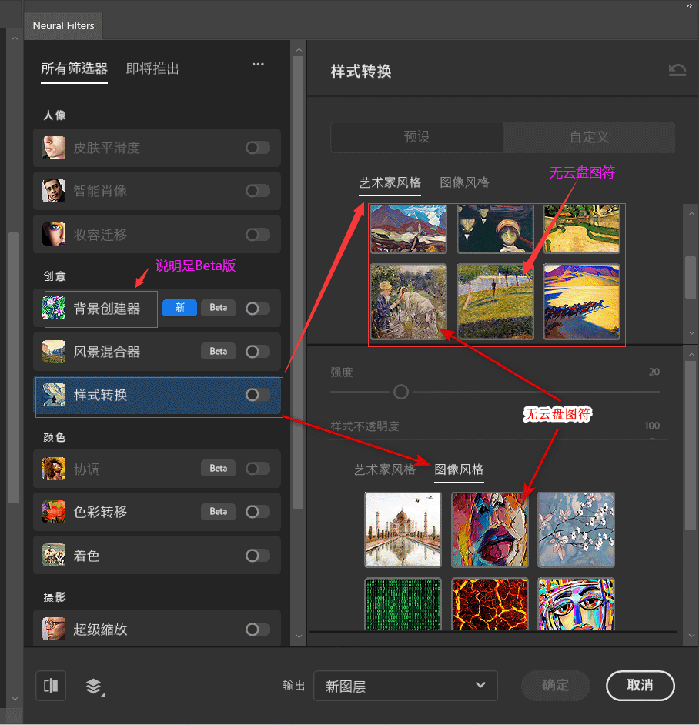
Task: Click the 妆容迁移 filter makeup icon
Action: (54, 234)
